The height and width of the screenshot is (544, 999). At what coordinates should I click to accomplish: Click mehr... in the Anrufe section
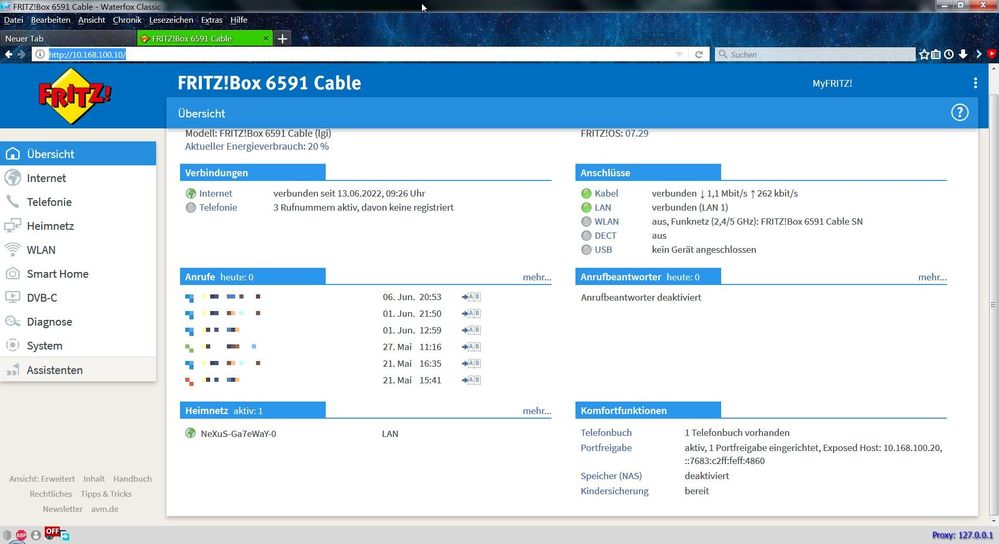pyautogui.click(x=536, y=277)
